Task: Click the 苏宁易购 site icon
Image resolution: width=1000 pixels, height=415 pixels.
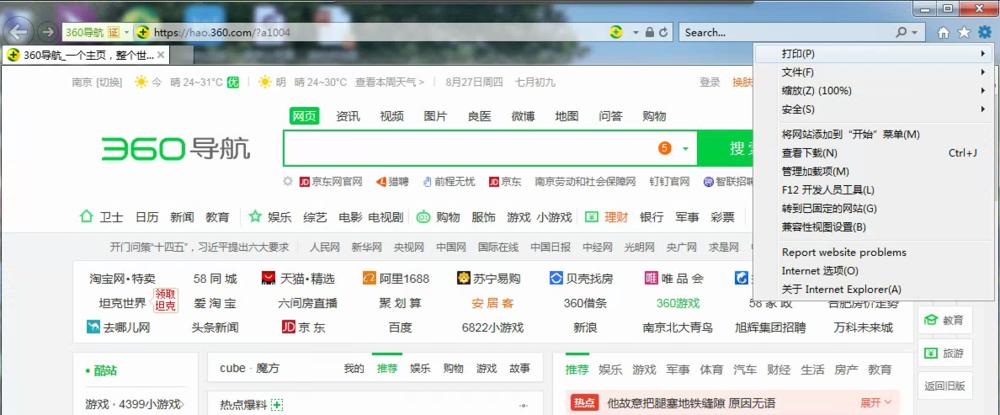Action: (464, 278)
